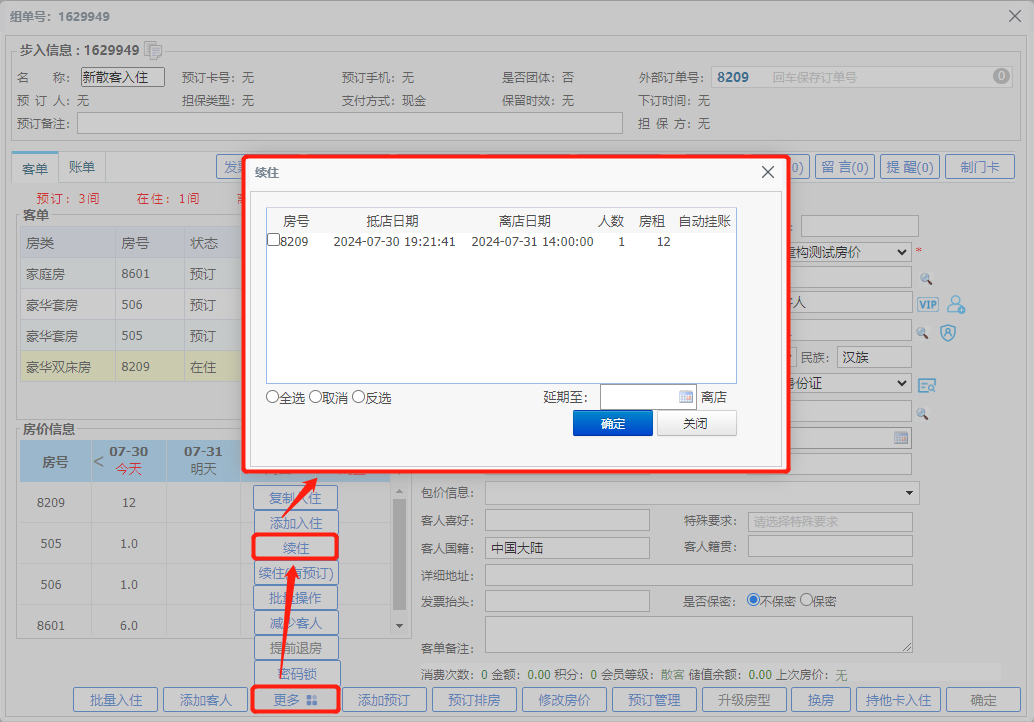The image size is (1034, 722).
Task: Choose 密码锁 in the 更多 menu
Action: (x=297, y=673)
